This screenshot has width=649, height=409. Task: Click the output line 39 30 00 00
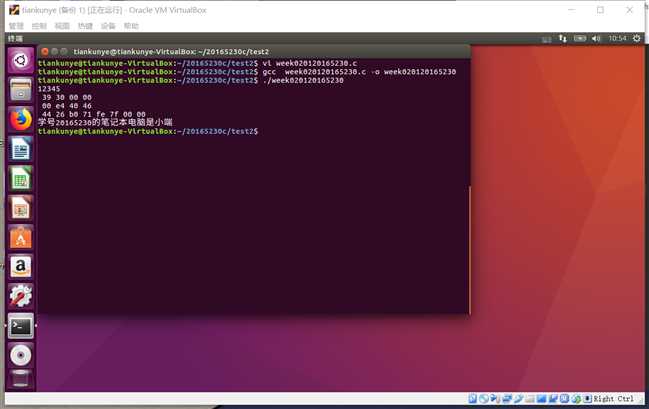67,97
